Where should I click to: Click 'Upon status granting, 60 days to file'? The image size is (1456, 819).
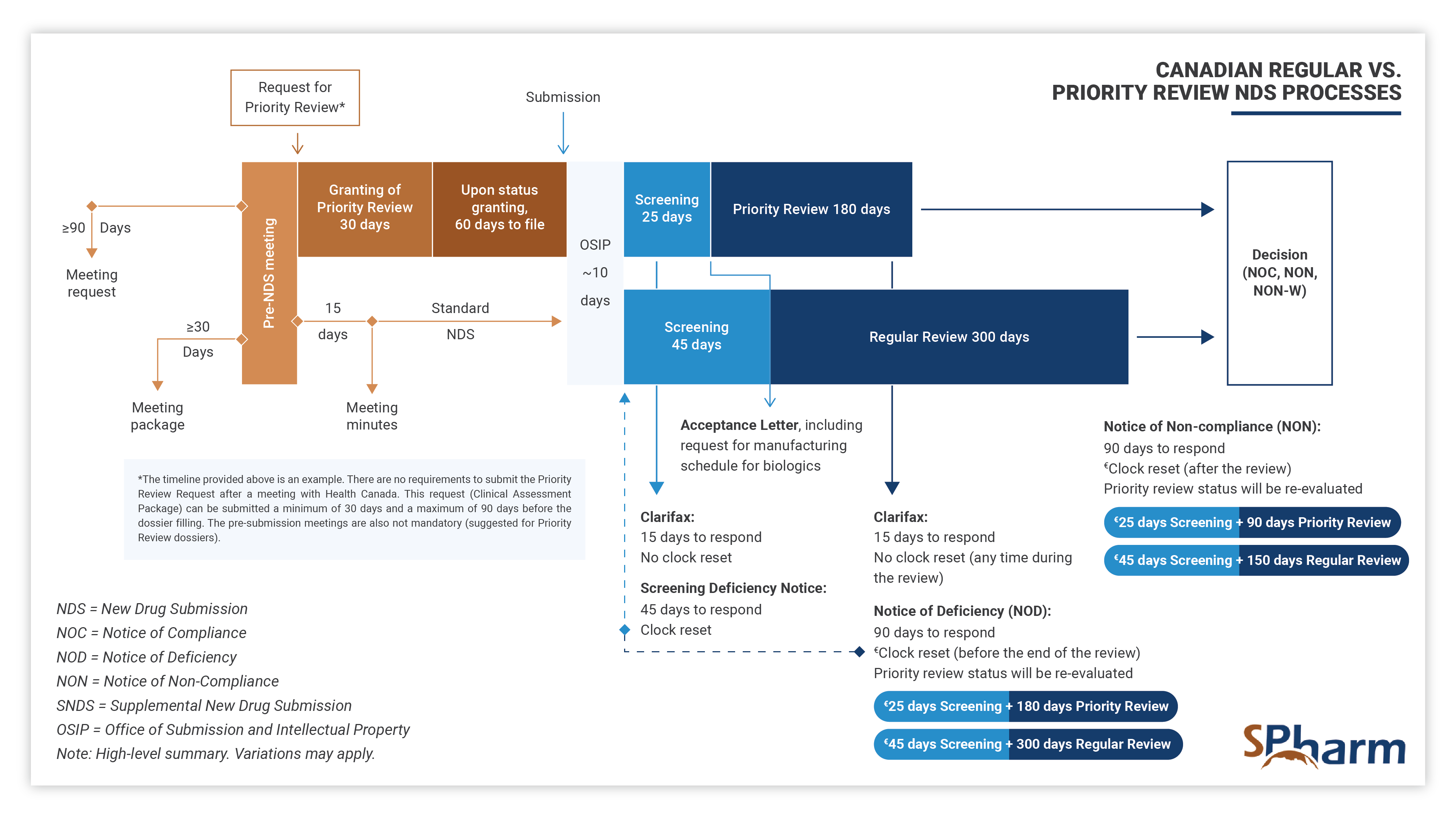(x=500, y=209)
